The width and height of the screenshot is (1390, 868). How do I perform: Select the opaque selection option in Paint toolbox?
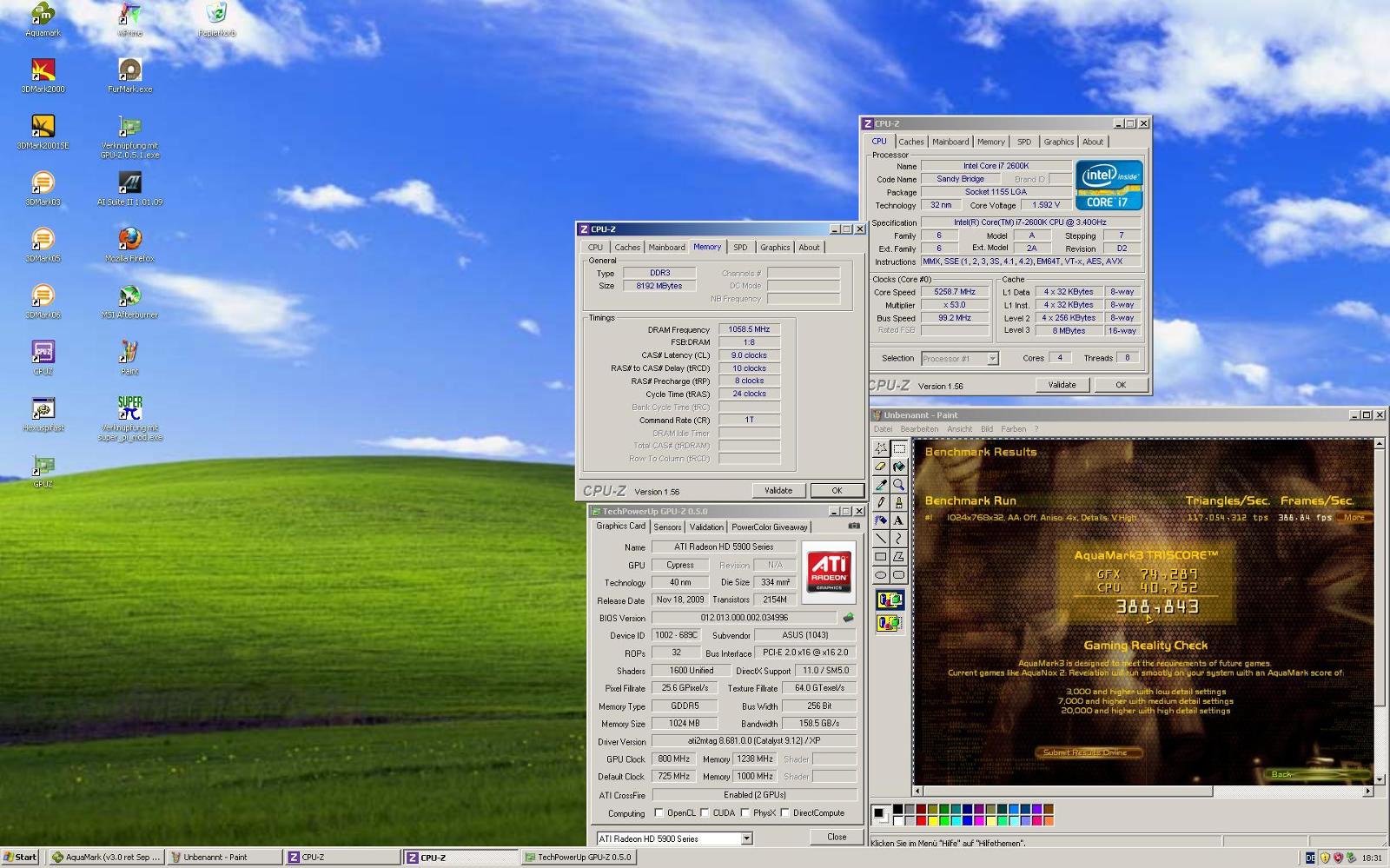click(890, 600)
